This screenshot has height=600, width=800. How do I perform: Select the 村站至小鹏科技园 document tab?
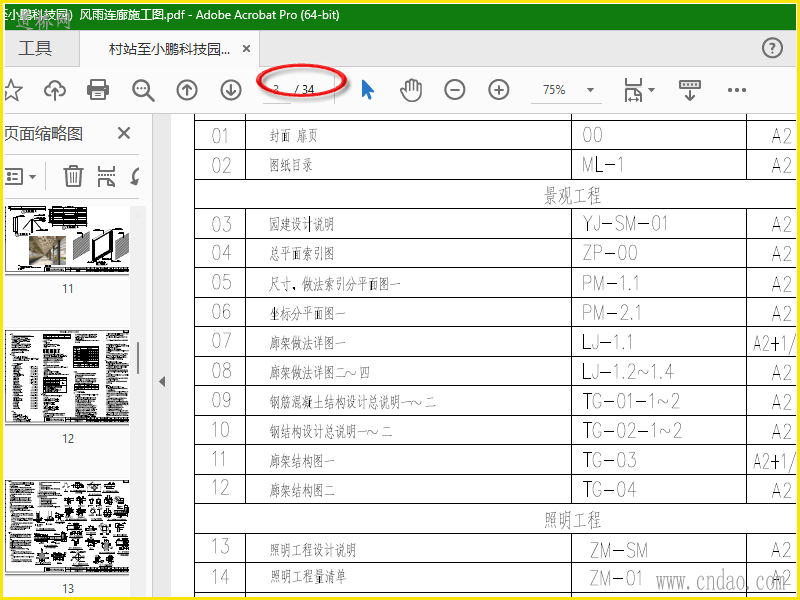point(169,49)
